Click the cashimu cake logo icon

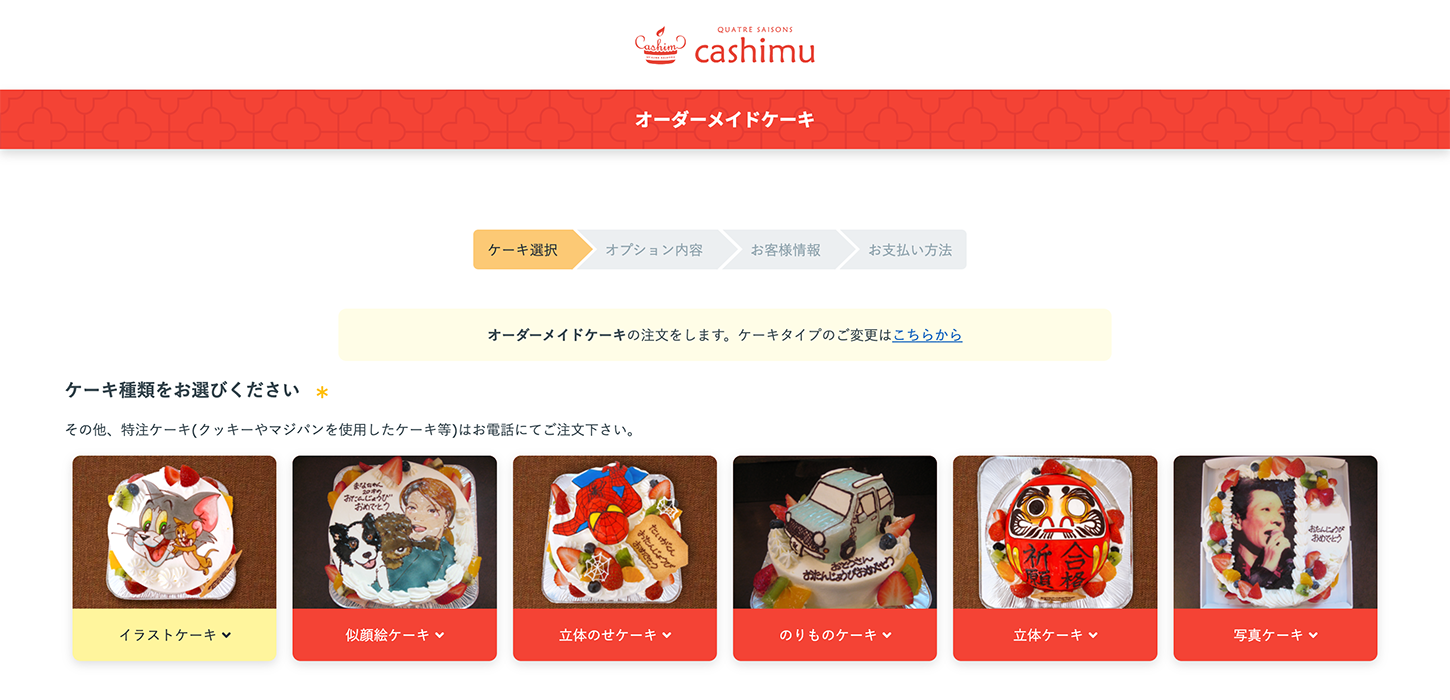[660, 46]
